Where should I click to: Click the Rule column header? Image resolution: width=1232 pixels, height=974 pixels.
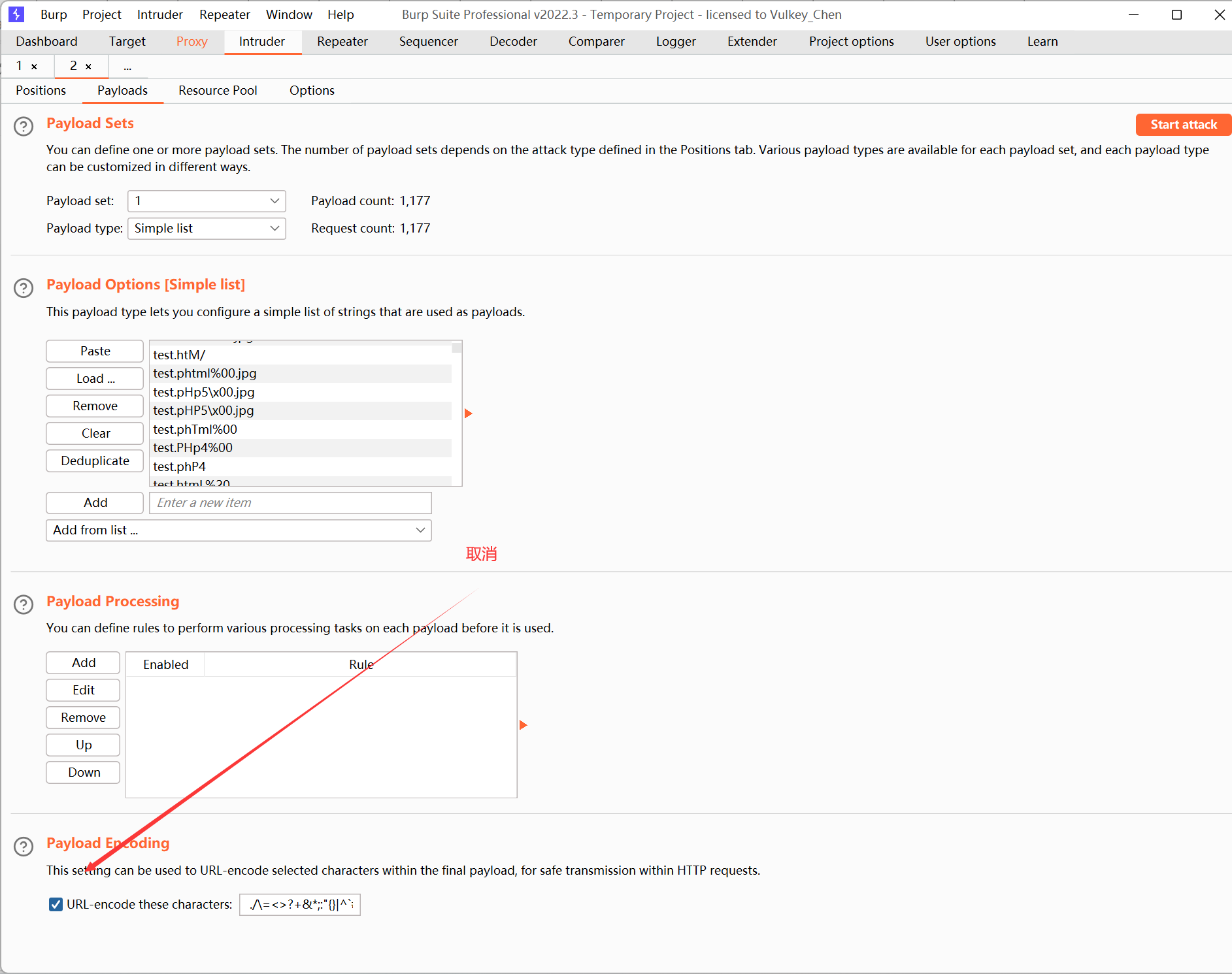tap(361, 664)
